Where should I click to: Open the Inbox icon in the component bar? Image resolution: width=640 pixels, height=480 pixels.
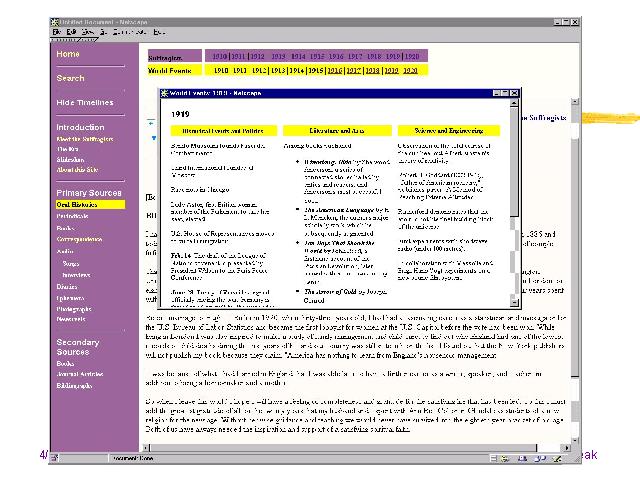(522, 459)
